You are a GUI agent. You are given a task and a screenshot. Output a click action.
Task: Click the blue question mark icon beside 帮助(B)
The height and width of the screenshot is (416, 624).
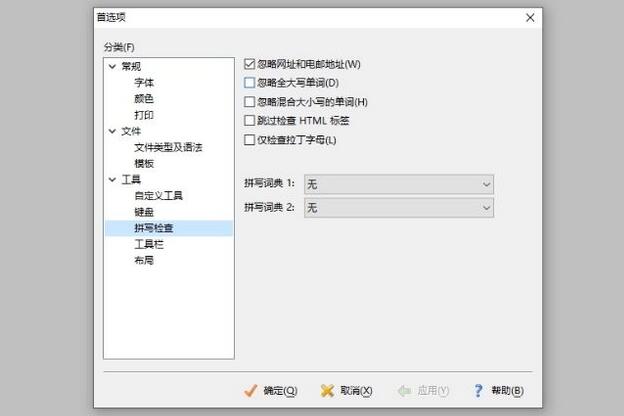[x=478, y=391]
